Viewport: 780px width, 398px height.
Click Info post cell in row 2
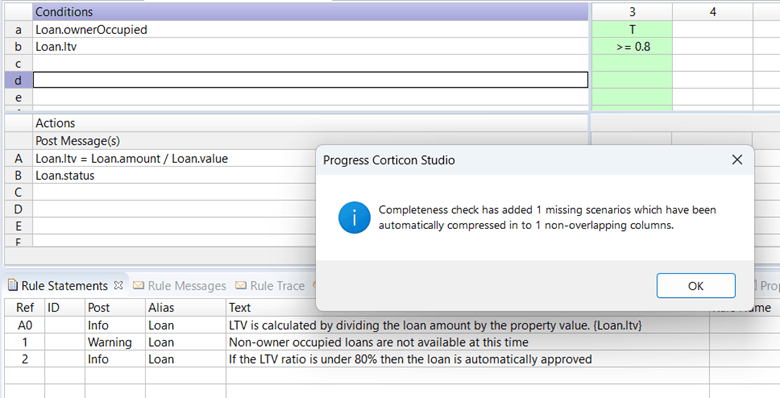click(115, 359)
